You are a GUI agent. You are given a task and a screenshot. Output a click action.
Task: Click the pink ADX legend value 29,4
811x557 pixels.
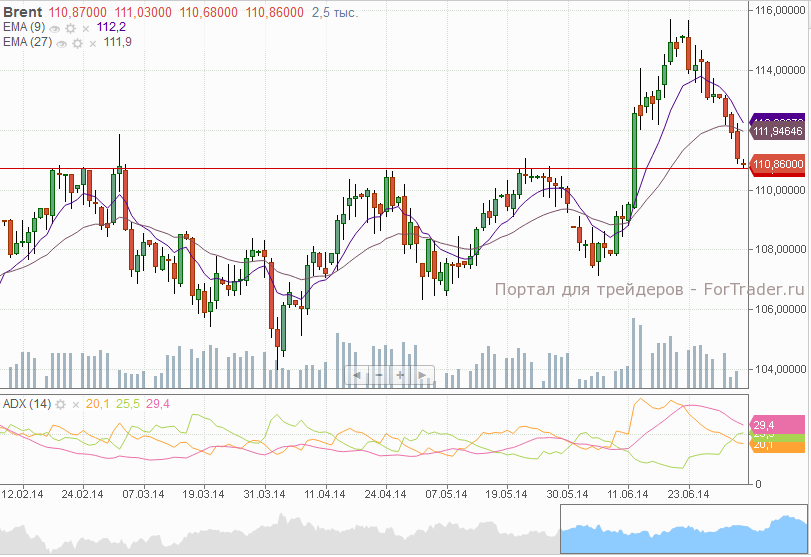coord(158,404)
